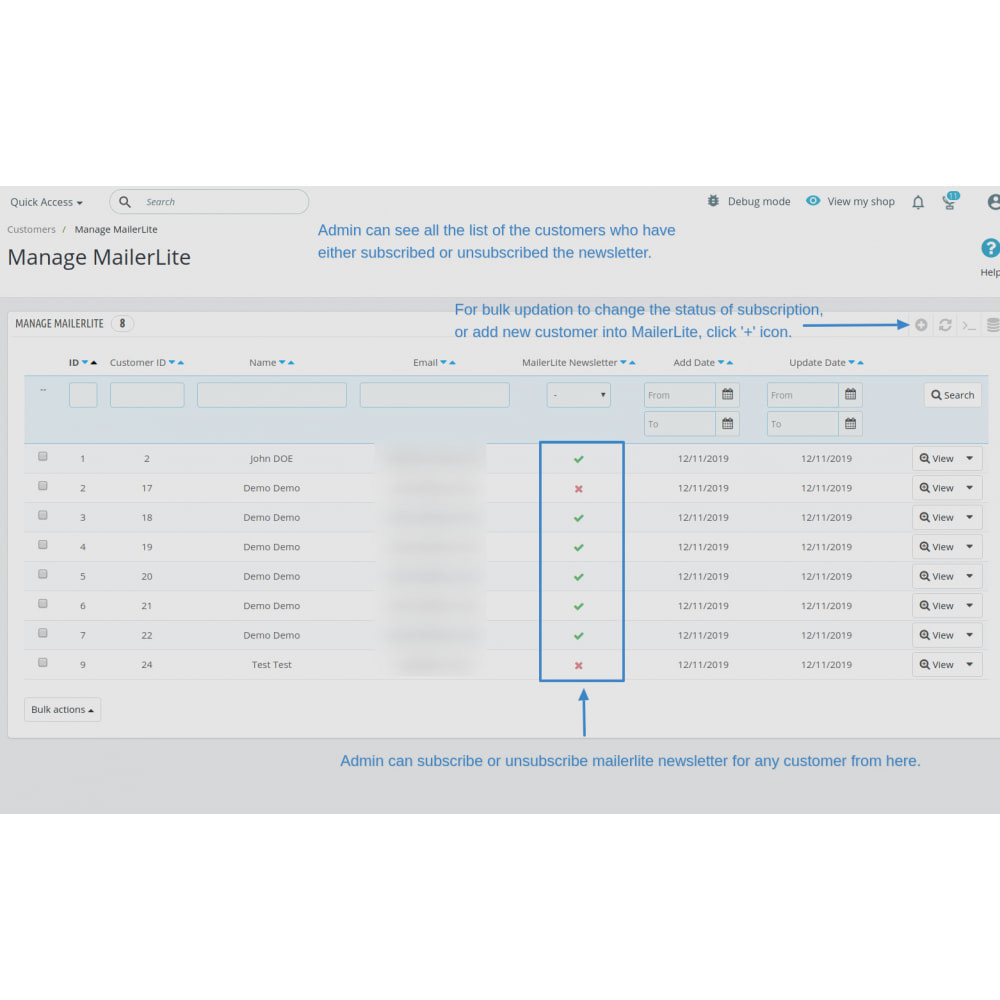View details for customer ID 18
The width and height of the screenshot is (1000, 1000).
point(936,517)
